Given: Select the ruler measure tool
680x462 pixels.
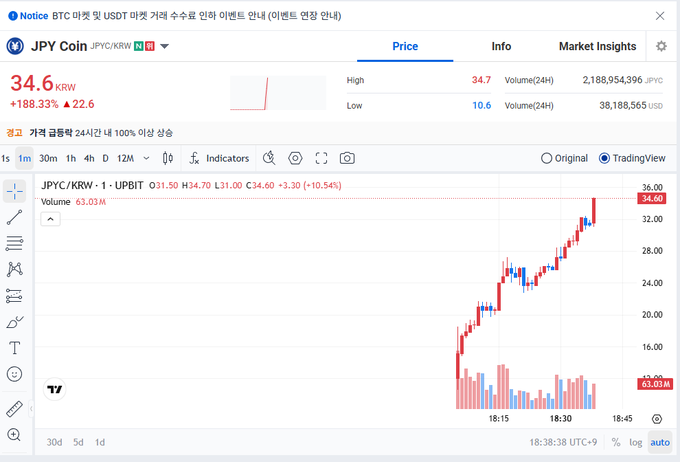Looking at the screenshot, I should pyautogui.click(x=14, y=409).
